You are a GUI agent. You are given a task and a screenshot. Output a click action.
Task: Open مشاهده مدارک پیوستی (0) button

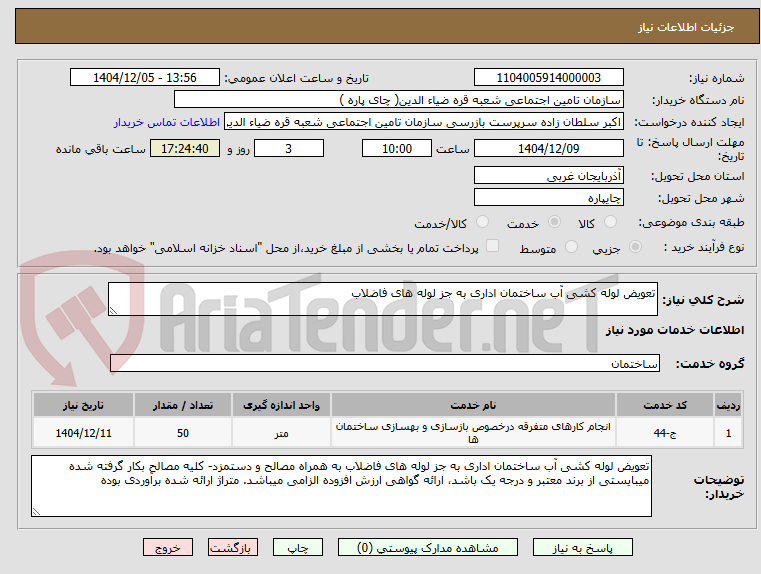click(x=428, y=547)
